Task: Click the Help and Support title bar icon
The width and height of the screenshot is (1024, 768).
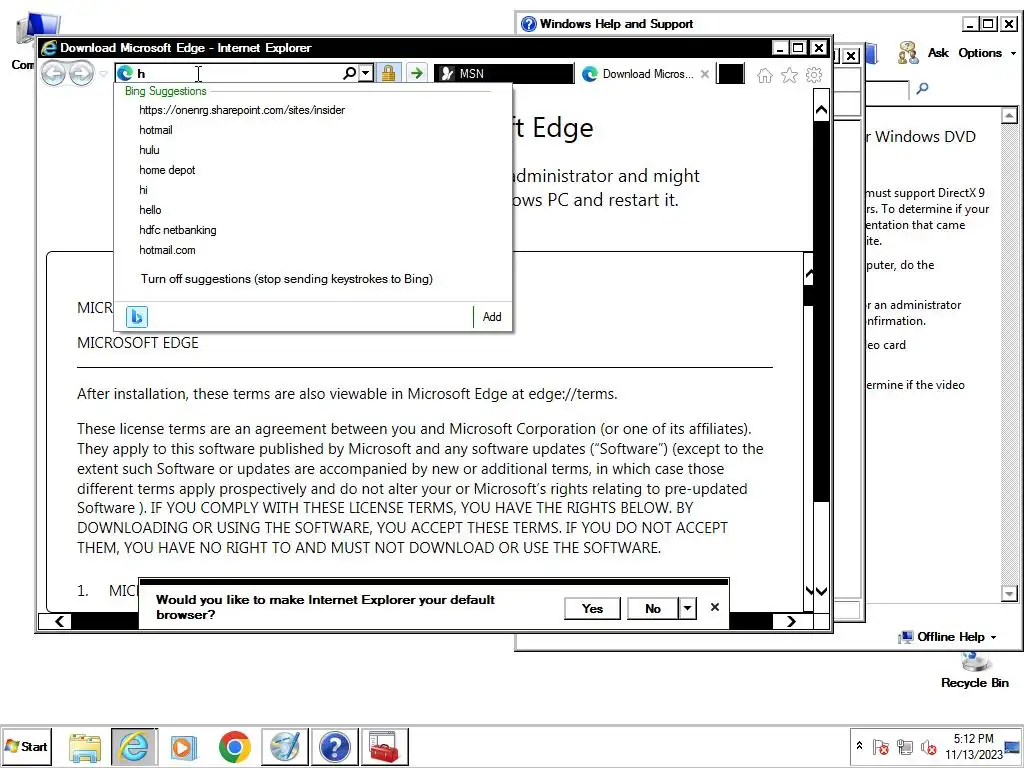Action: pos(528,24)
